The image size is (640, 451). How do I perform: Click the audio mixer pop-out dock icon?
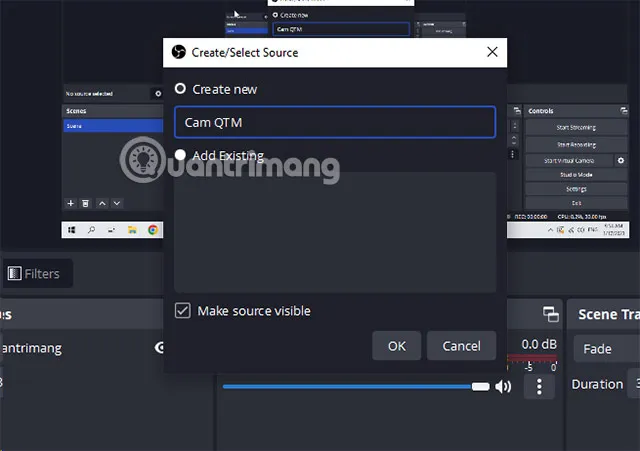point(551,314)
